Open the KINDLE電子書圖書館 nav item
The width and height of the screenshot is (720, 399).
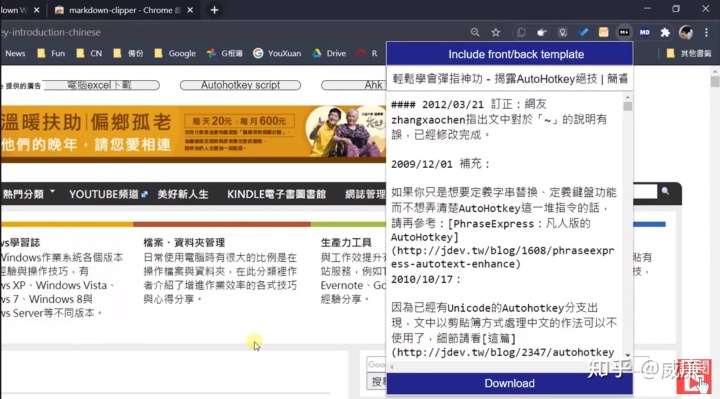pos(276,194)
